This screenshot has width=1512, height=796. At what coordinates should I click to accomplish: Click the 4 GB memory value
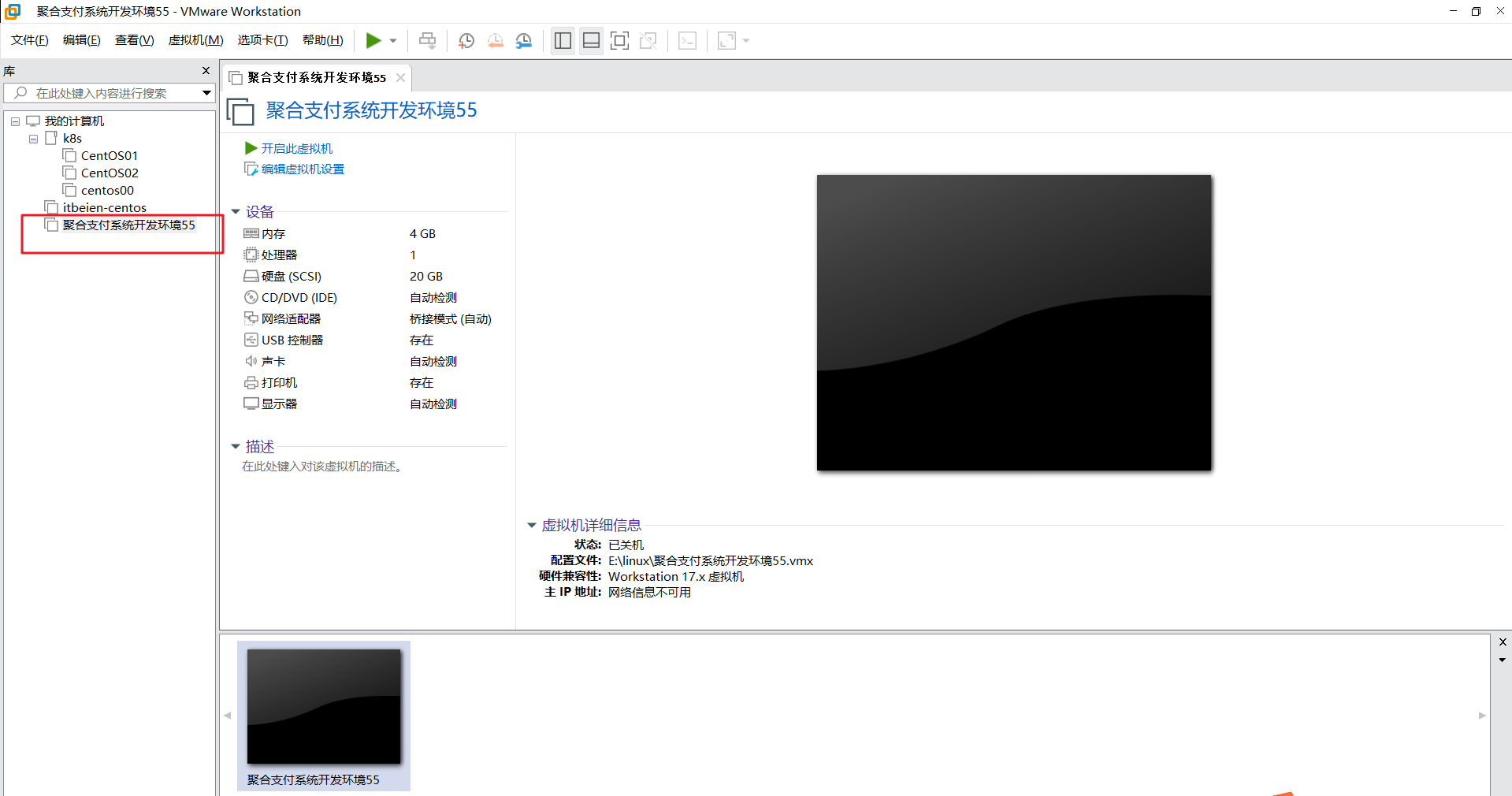(422, 234)
